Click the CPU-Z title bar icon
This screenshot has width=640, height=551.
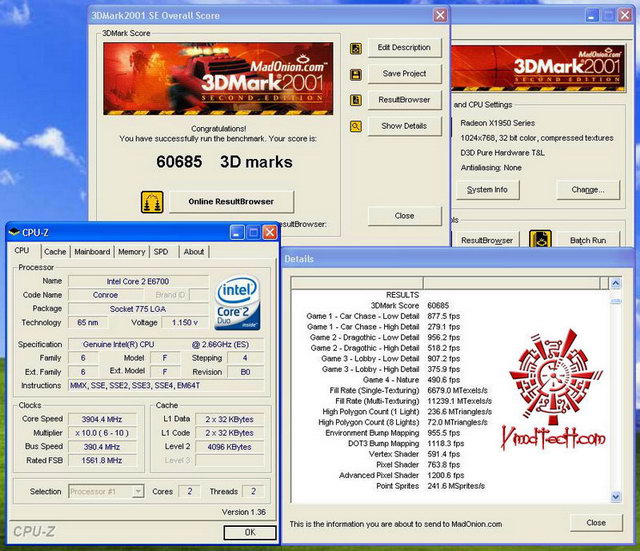[x=14, y=232]
